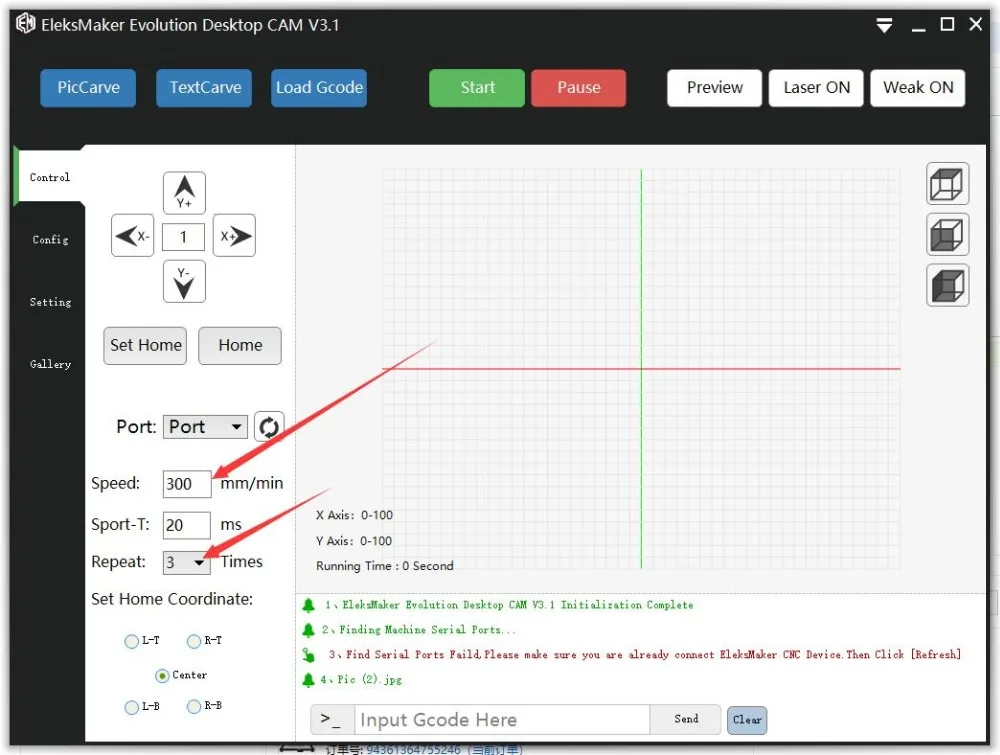Click bell icon beside Initialization Complete
The width and height of the screenshot is (1000, 755).
click(309, 605)
